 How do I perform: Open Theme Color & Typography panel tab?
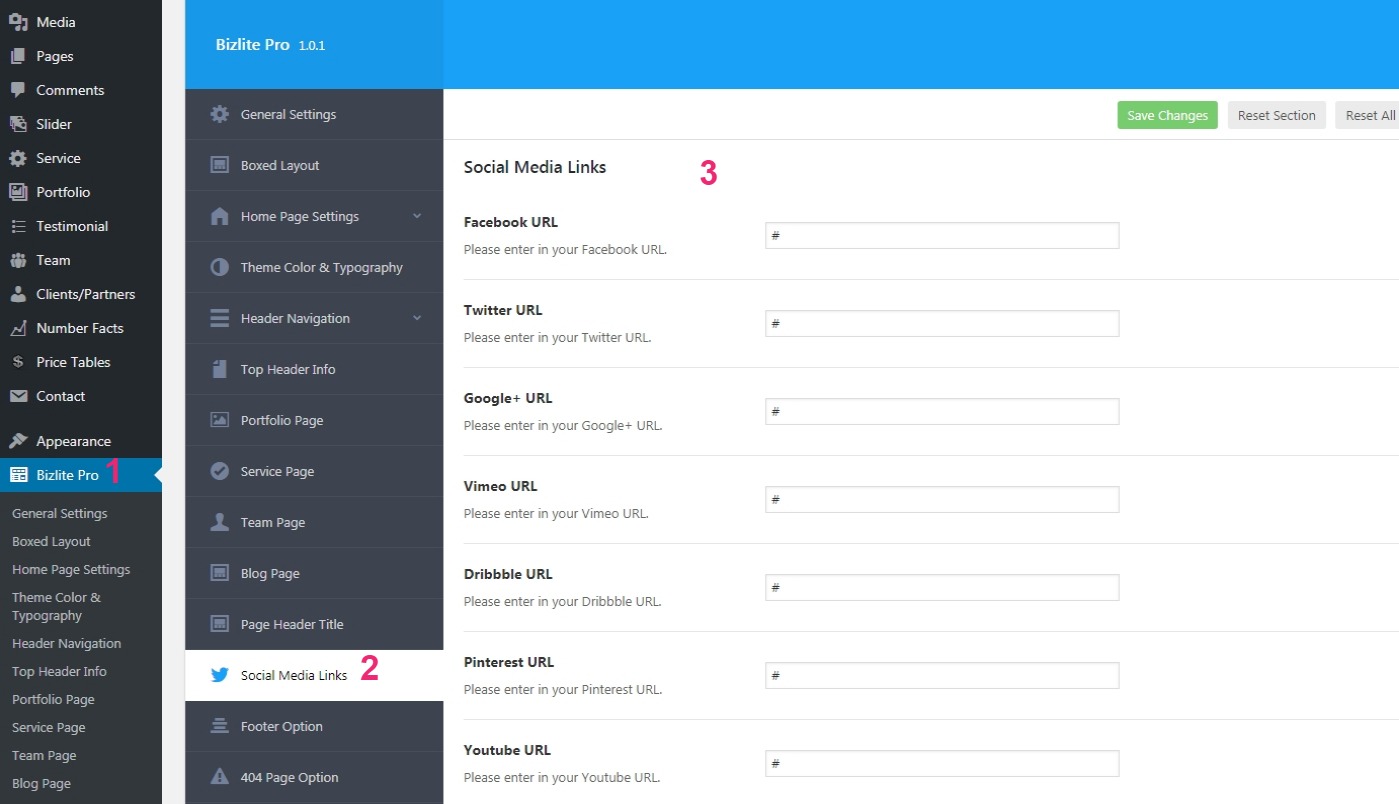(x=314, y=267)
